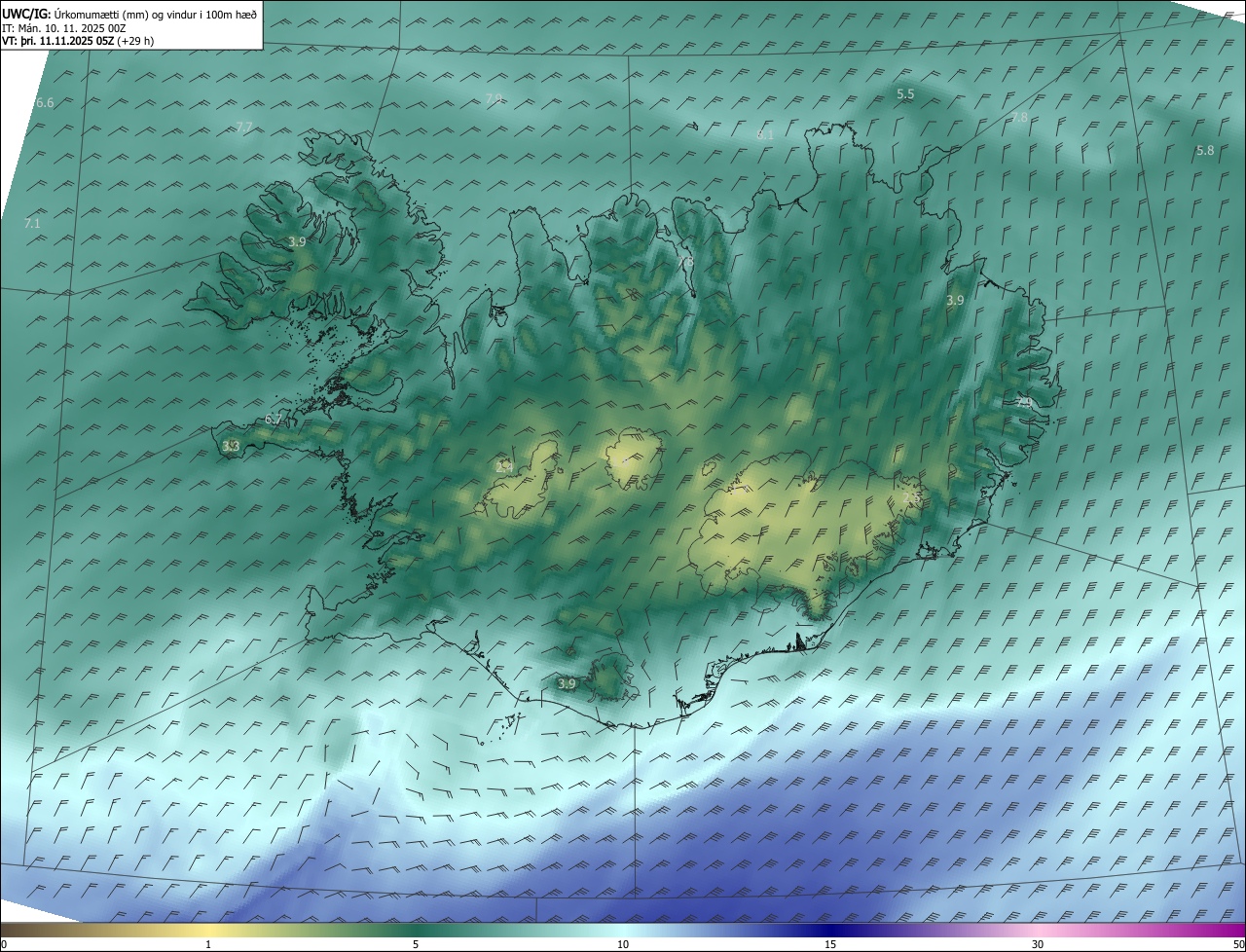Click the valid time 'VT: þri. 11.11.2025 05Z'
Image resolution: width=1246 pixels, height=952 pixels.
click(x=57, y=41)
